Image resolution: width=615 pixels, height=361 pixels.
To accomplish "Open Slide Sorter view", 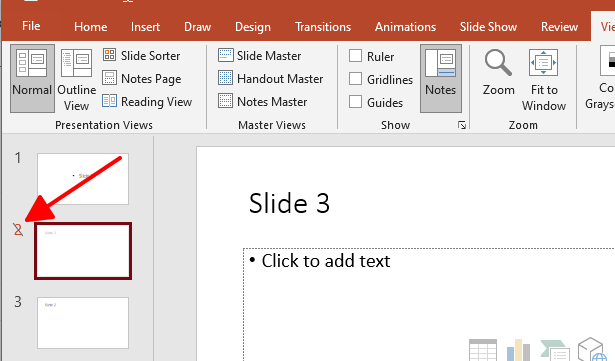I will pyautogui.click(x=142, y=55).
